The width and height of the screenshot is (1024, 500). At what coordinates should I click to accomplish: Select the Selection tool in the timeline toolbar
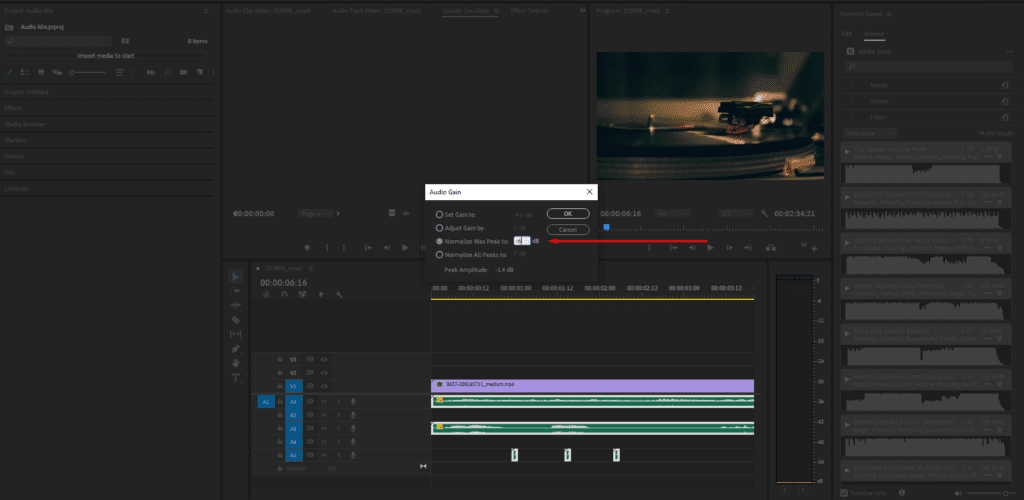(235, 276)
